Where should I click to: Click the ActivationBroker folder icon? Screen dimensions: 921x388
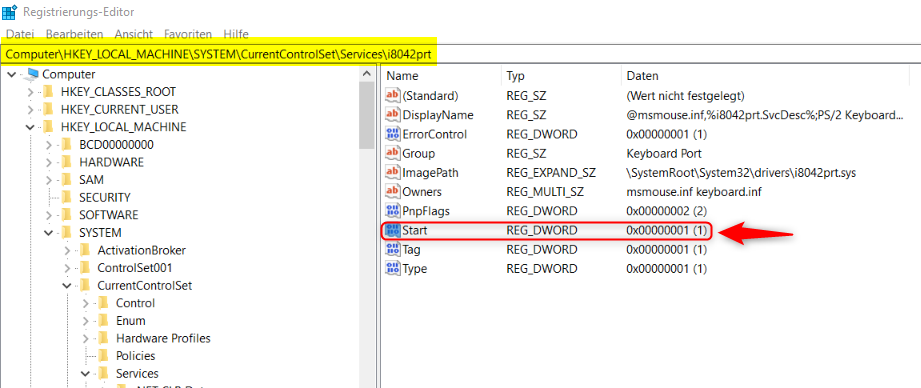tap(86, 250)
